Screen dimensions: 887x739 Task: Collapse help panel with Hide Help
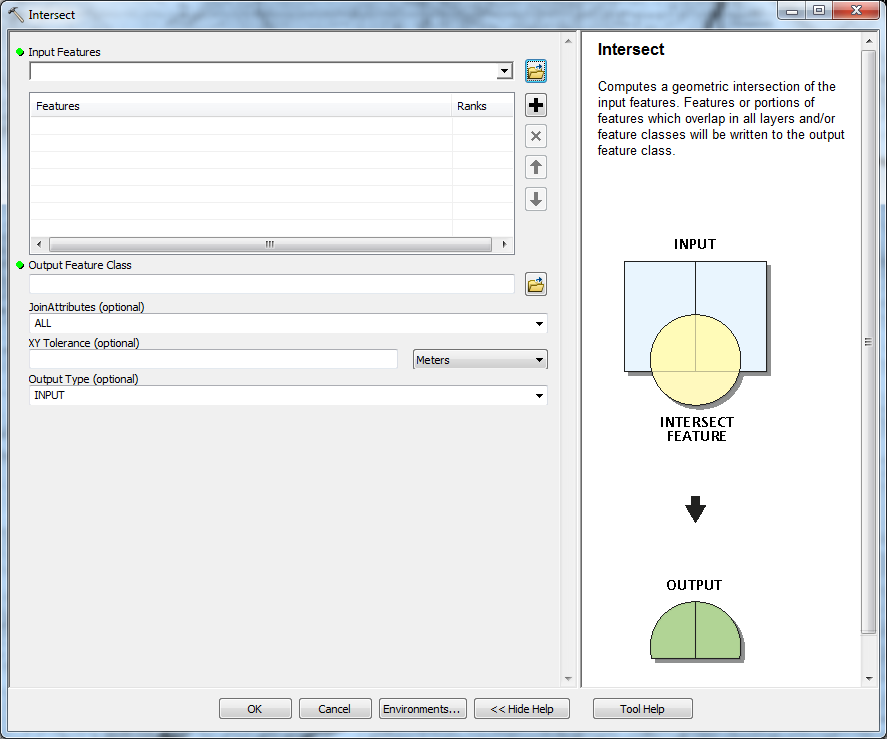point(521,709)
